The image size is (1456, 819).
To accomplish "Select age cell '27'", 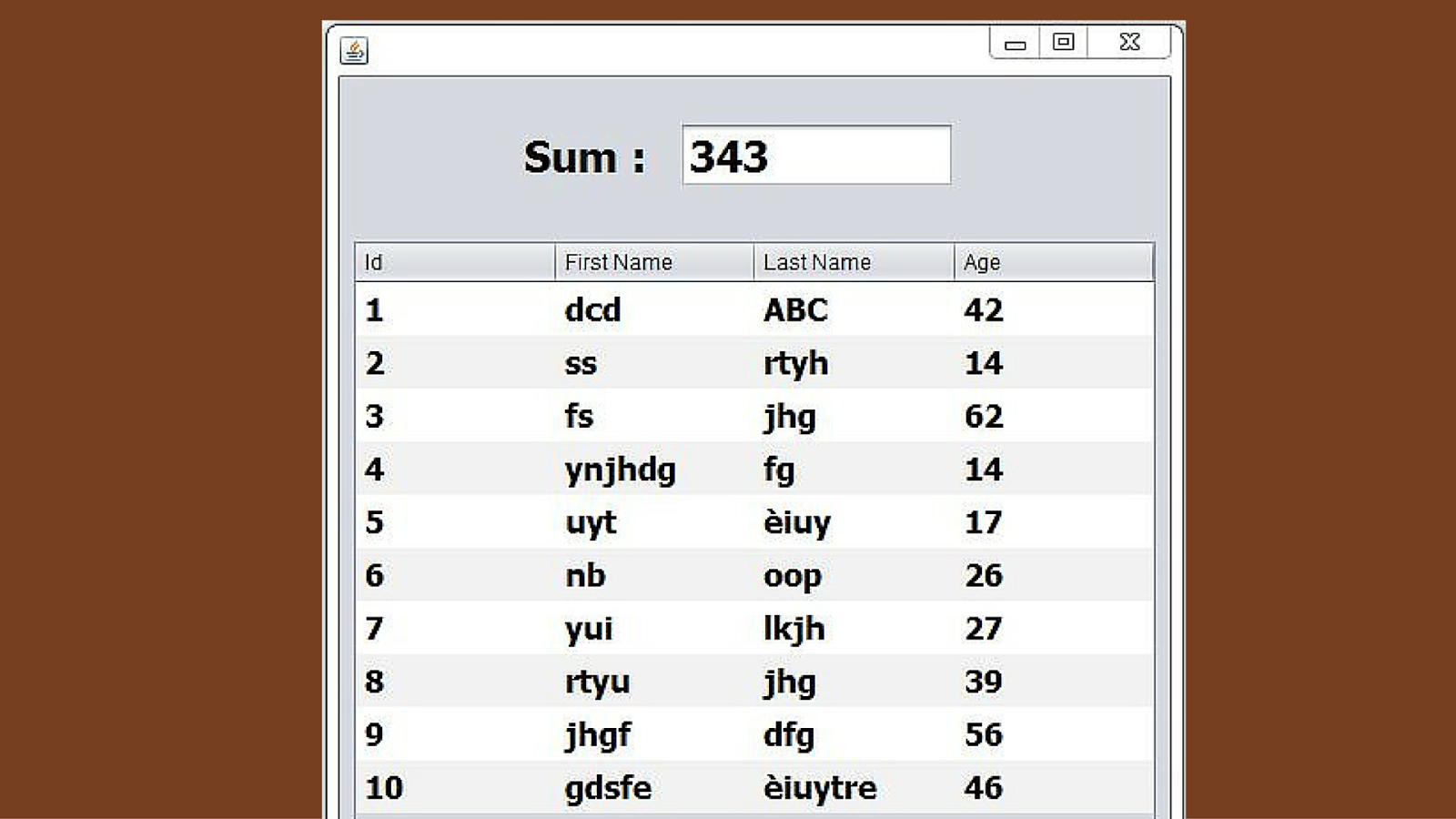I will [x=1053, y=628].
